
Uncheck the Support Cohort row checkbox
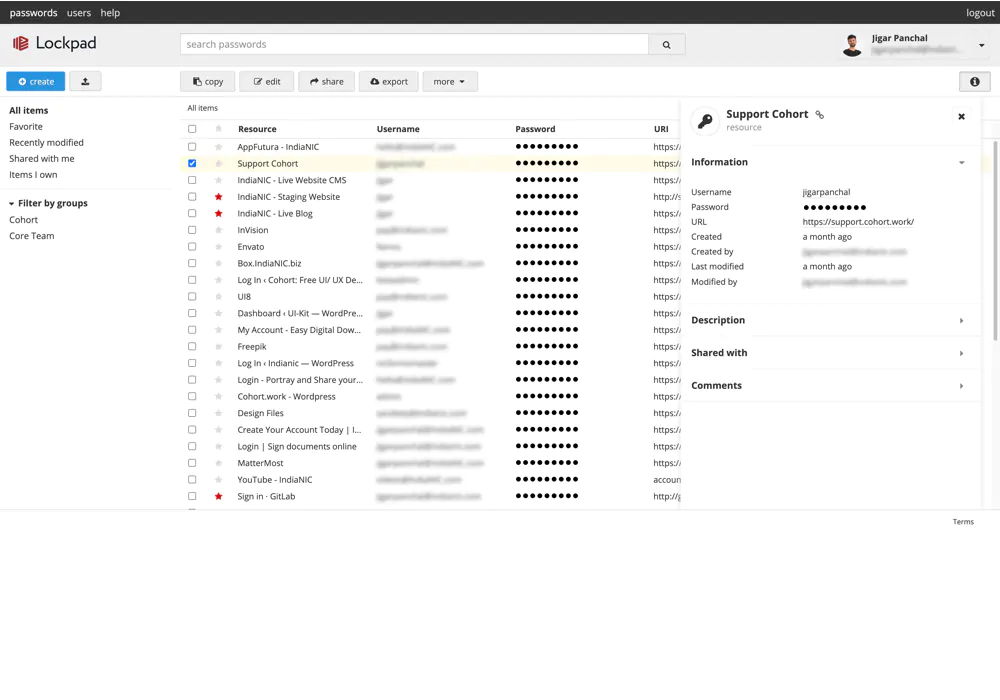point(192,164)
